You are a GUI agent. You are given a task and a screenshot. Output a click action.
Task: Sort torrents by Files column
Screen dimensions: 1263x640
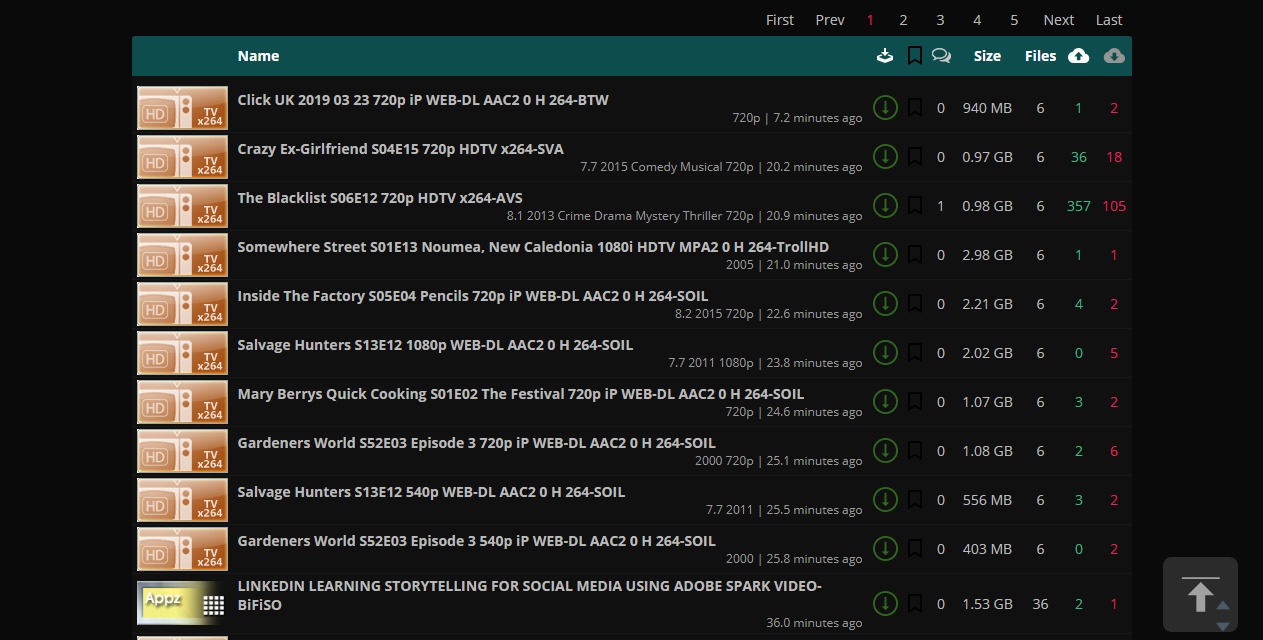[1040, 56]
